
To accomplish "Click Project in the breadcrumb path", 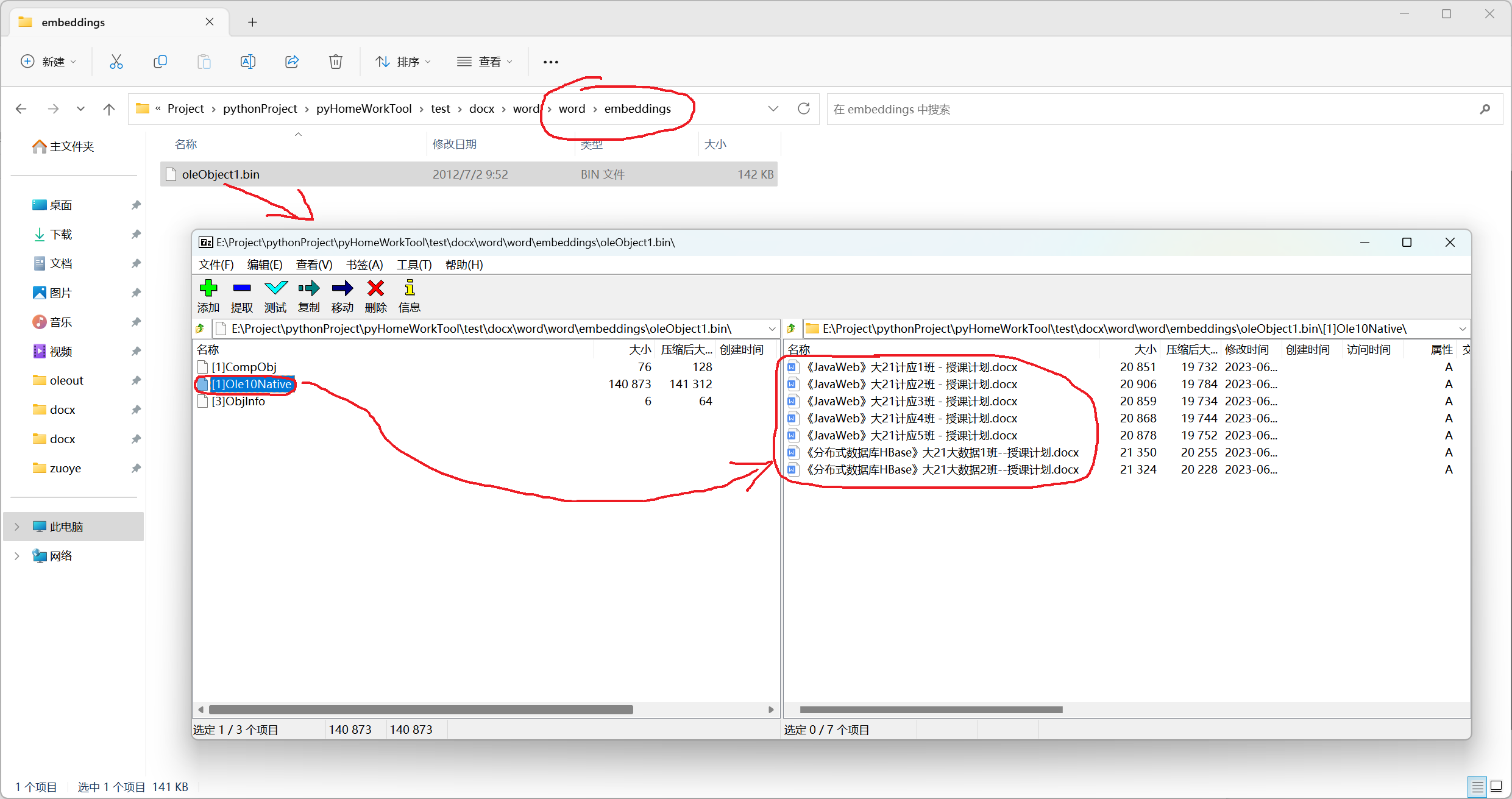I will [x=186, y=108].
